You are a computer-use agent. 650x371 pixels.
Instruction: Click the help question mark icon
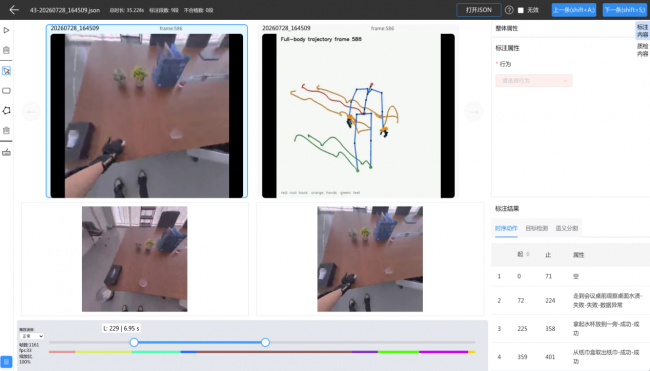coord(509,10)
